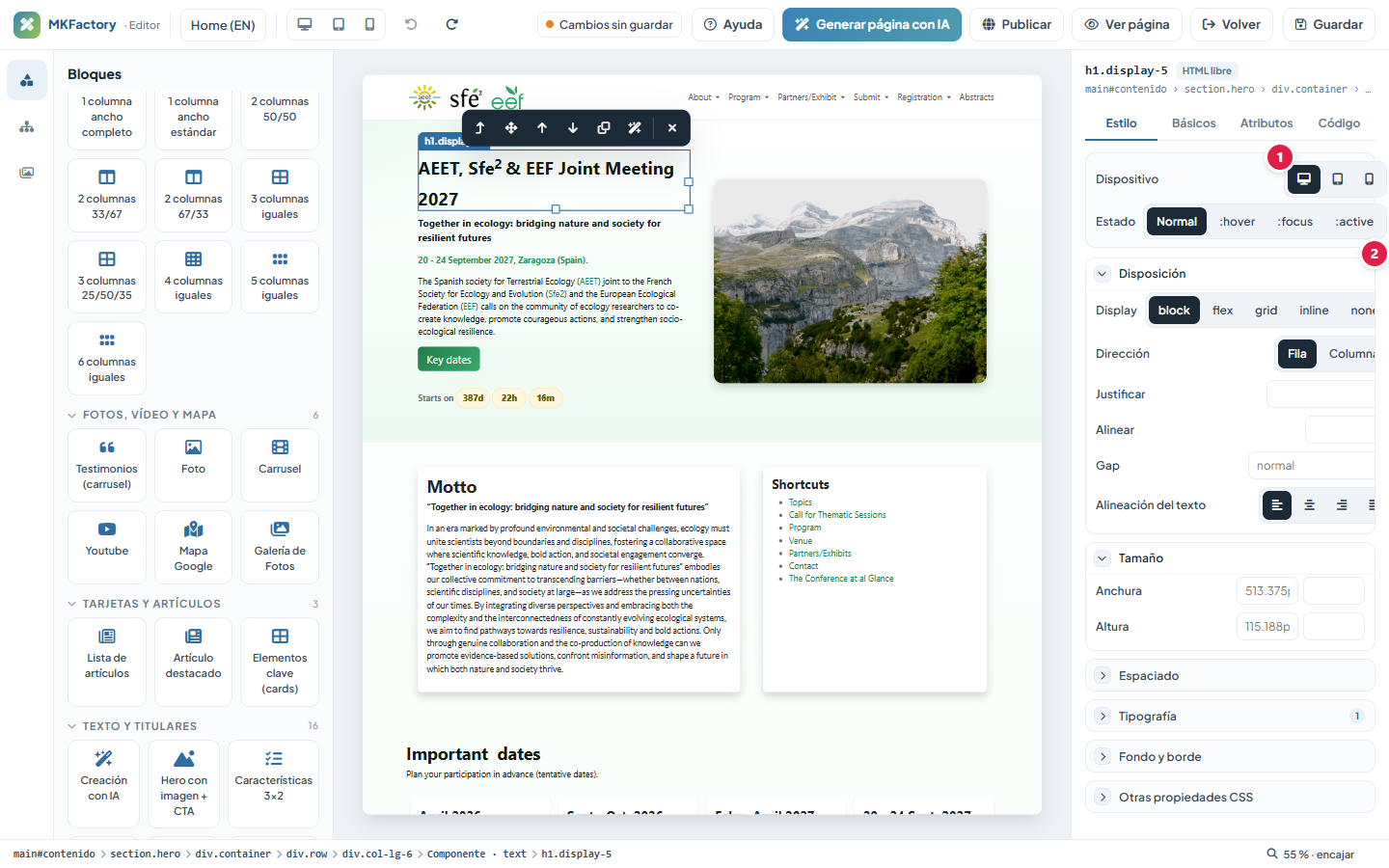
Task: Choose tablet in the Dispositivo row
Action: click(x=1337, y=178)
